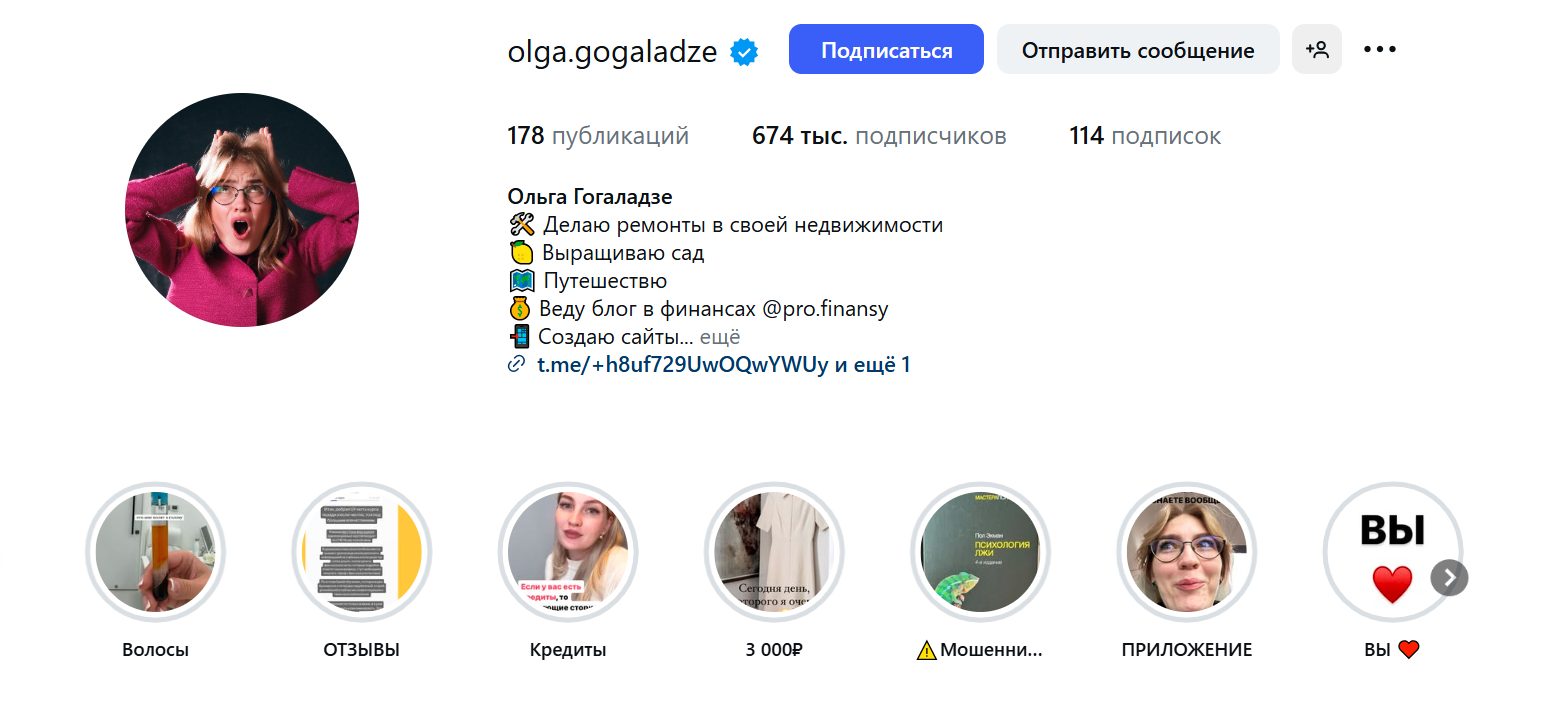Open the t.me/+h8uf729UwOQwYWUy link
1552x720 pixels.
click(x=684, y=365)
